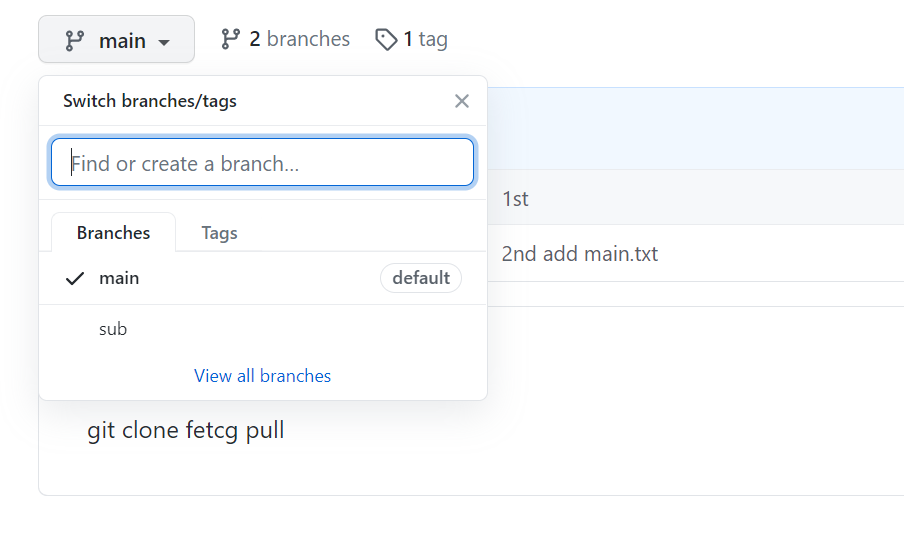This screenshot has width=904, height=547.
Task: Open the main branch dropdown arrow
Action: [164, 42]
